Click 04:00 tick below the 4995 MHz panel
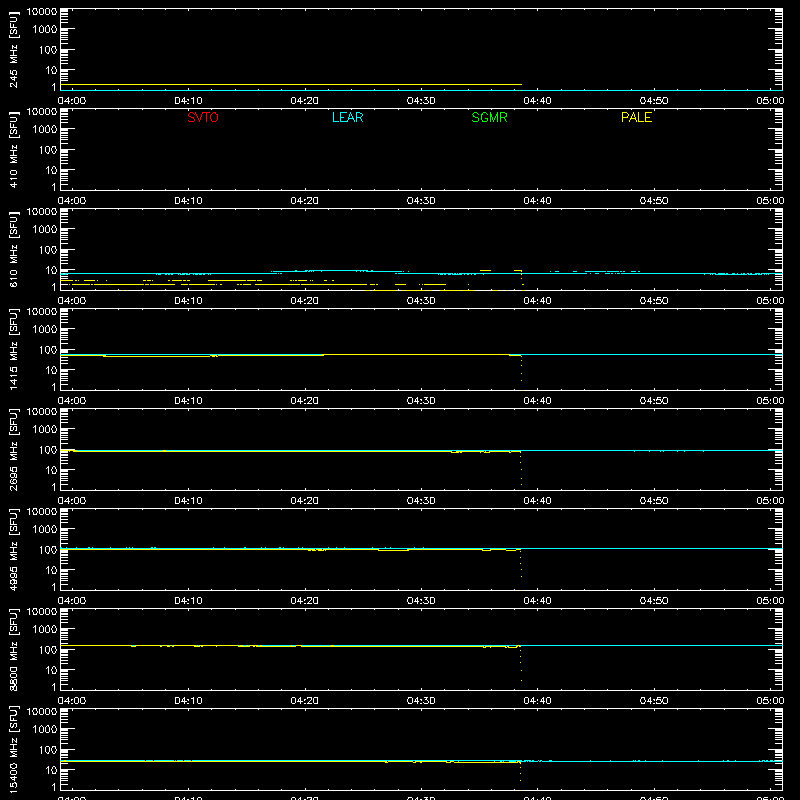This screenshot has width=800, height=800. tap(72, 601)
